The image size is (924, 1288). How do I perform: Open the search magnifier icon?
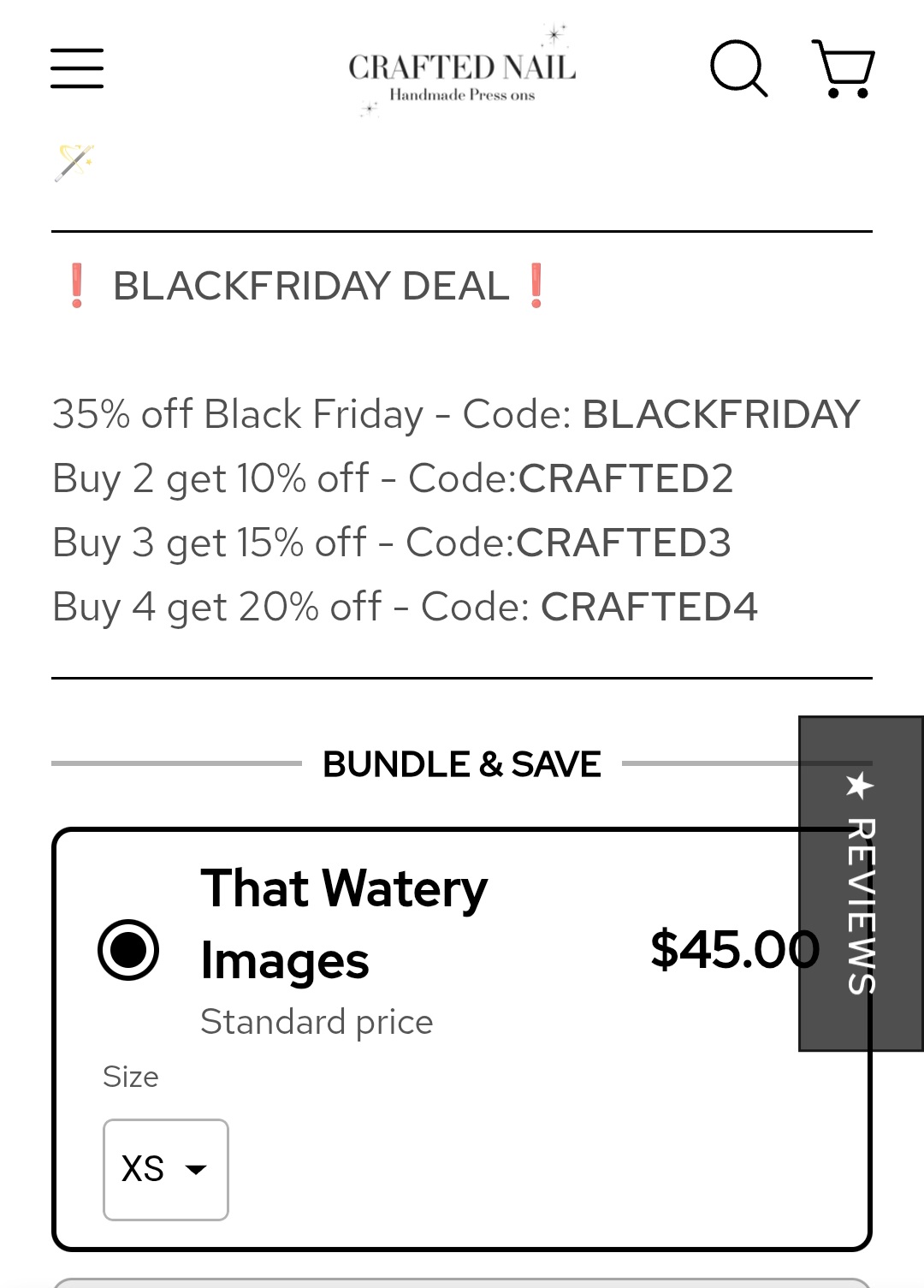[738, 68]
